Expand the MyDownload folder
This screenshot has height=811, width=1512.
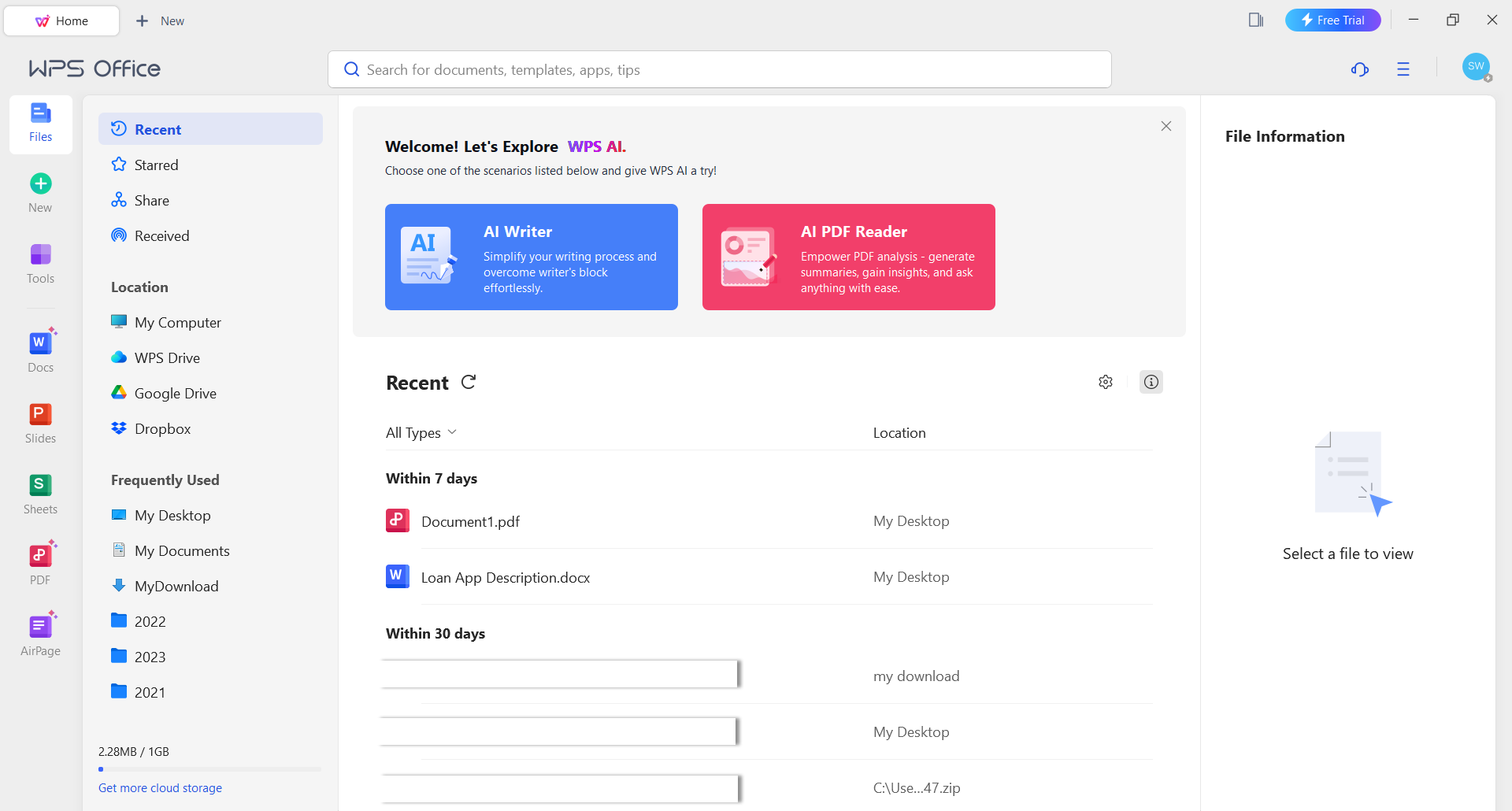click(176, 586)
